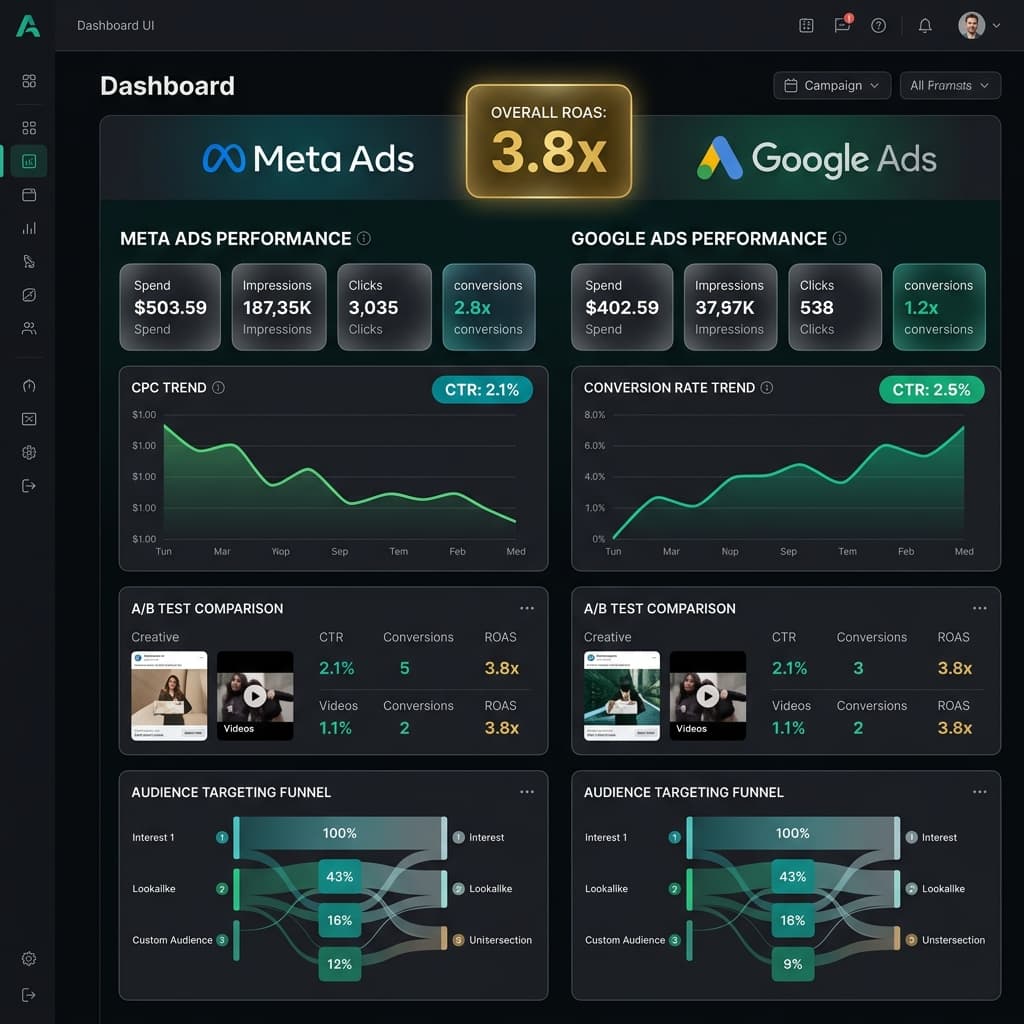Expand the profile menu chevron
The width and height of the screenshot is (1024, 1024).
996,25
